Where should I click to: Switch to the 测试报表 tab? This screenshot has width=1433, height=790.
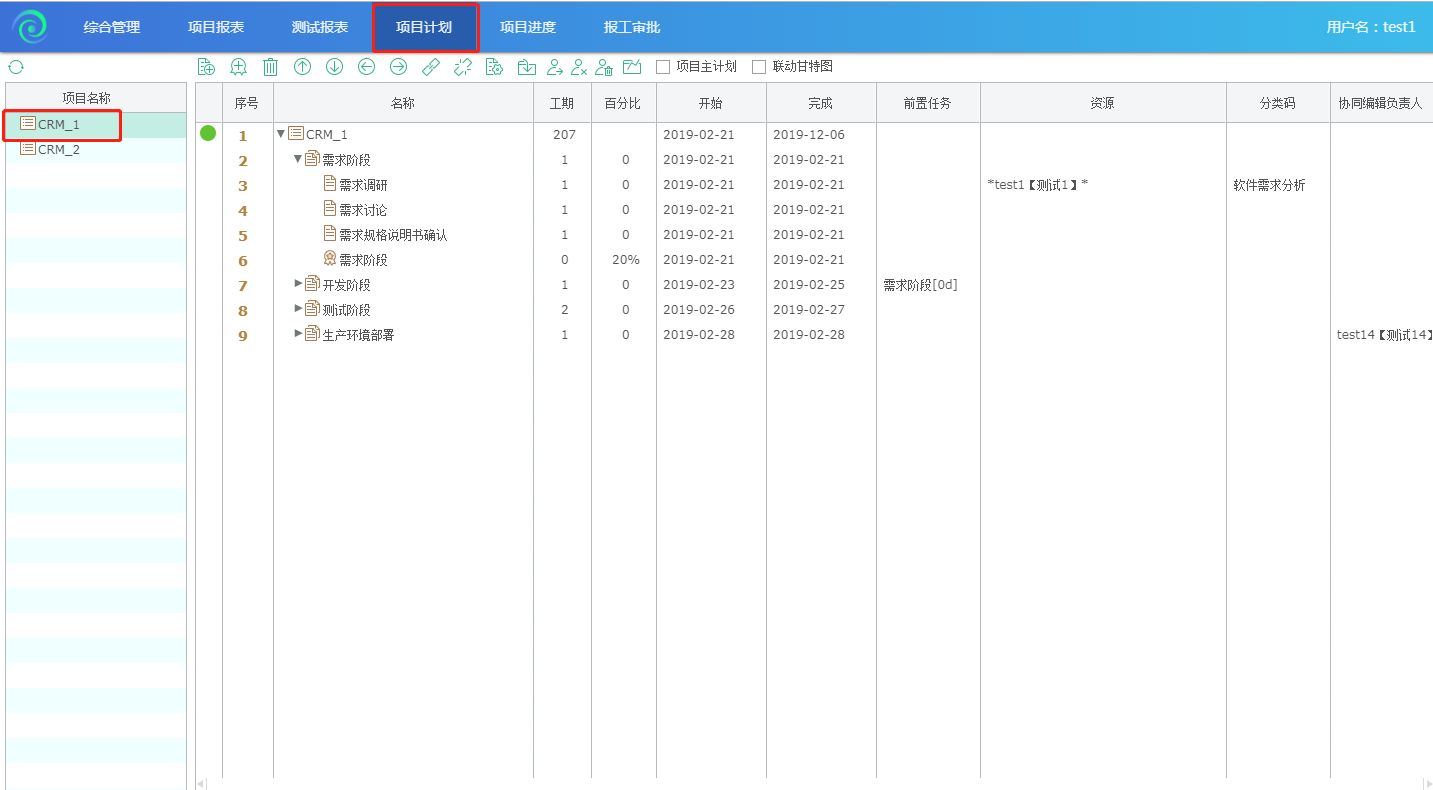319,27
